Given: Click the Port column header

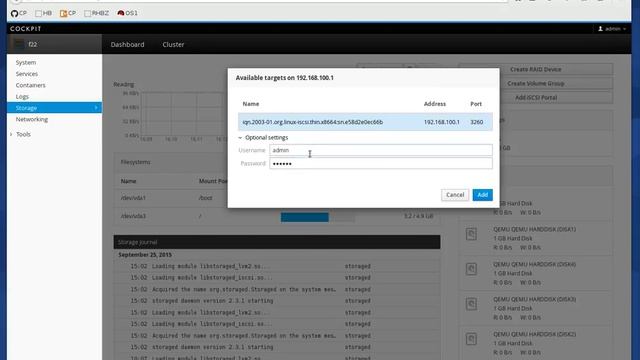Looking at the screenshot, I should [476, 104].
